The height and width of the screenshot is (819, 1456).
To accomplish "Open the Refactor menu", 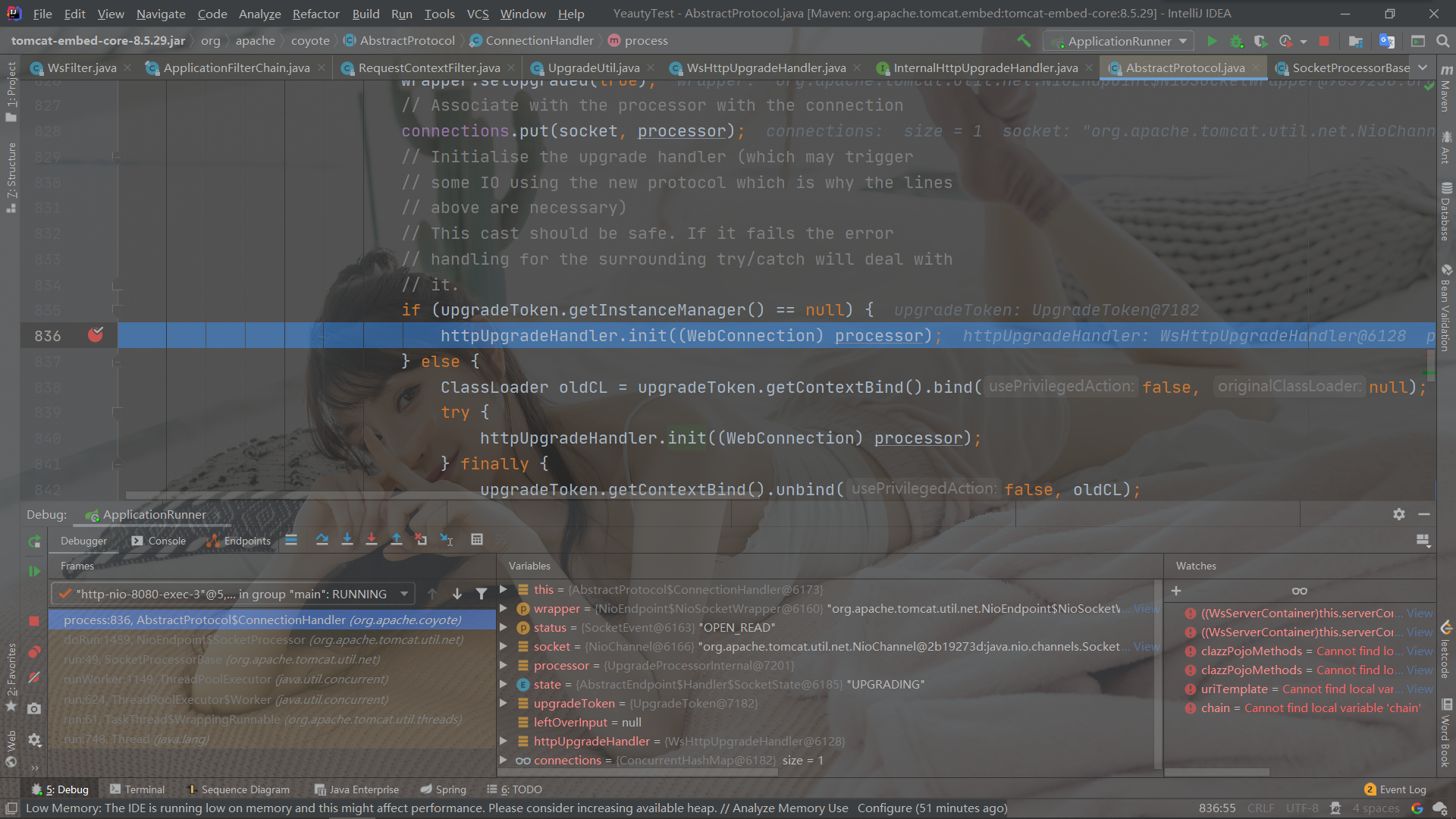I will click(x=315, y=14).
